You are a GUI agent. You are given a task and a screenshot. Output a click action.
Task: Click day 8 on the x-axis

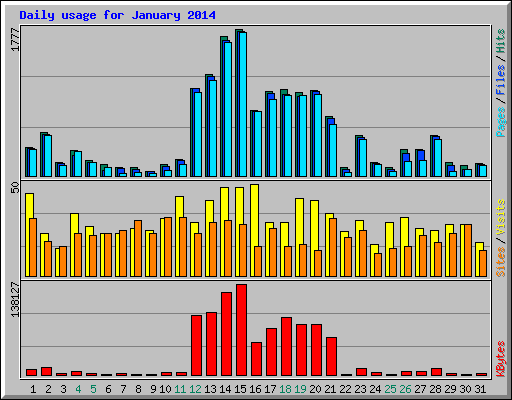[x=138, y=389]
